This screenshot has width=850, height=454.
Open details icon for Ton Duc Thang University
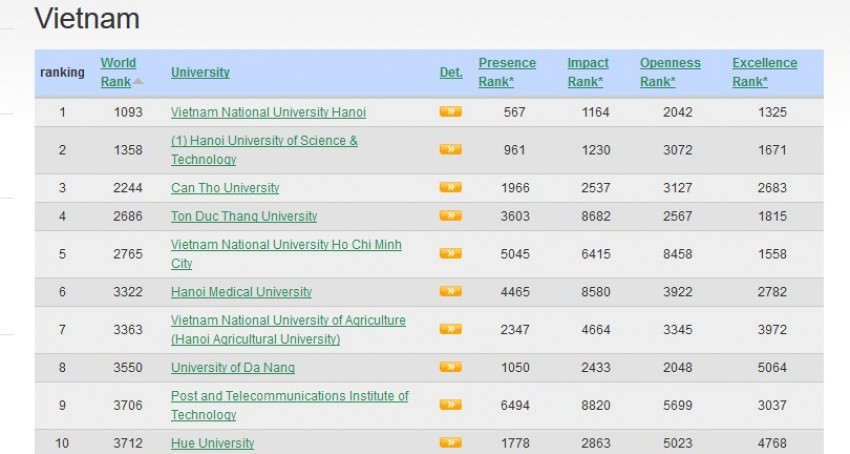[x=450, y=216]
